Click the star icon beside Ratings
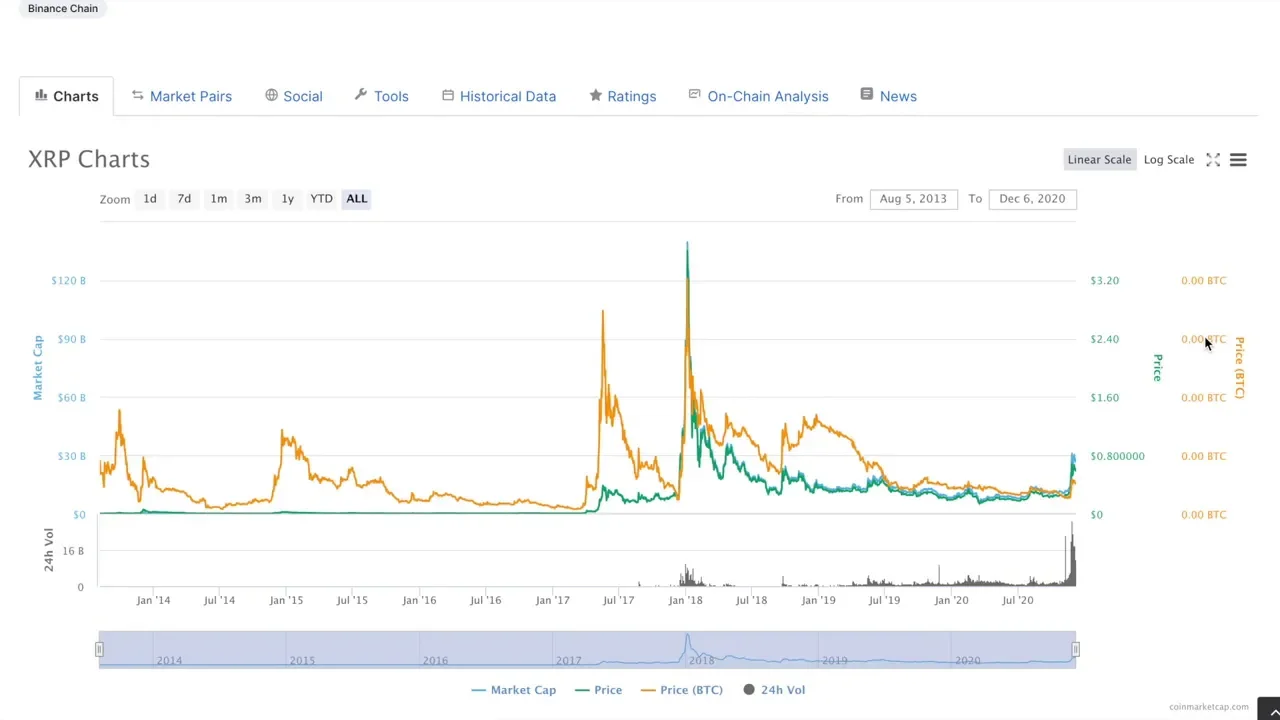 coord(595,95)
